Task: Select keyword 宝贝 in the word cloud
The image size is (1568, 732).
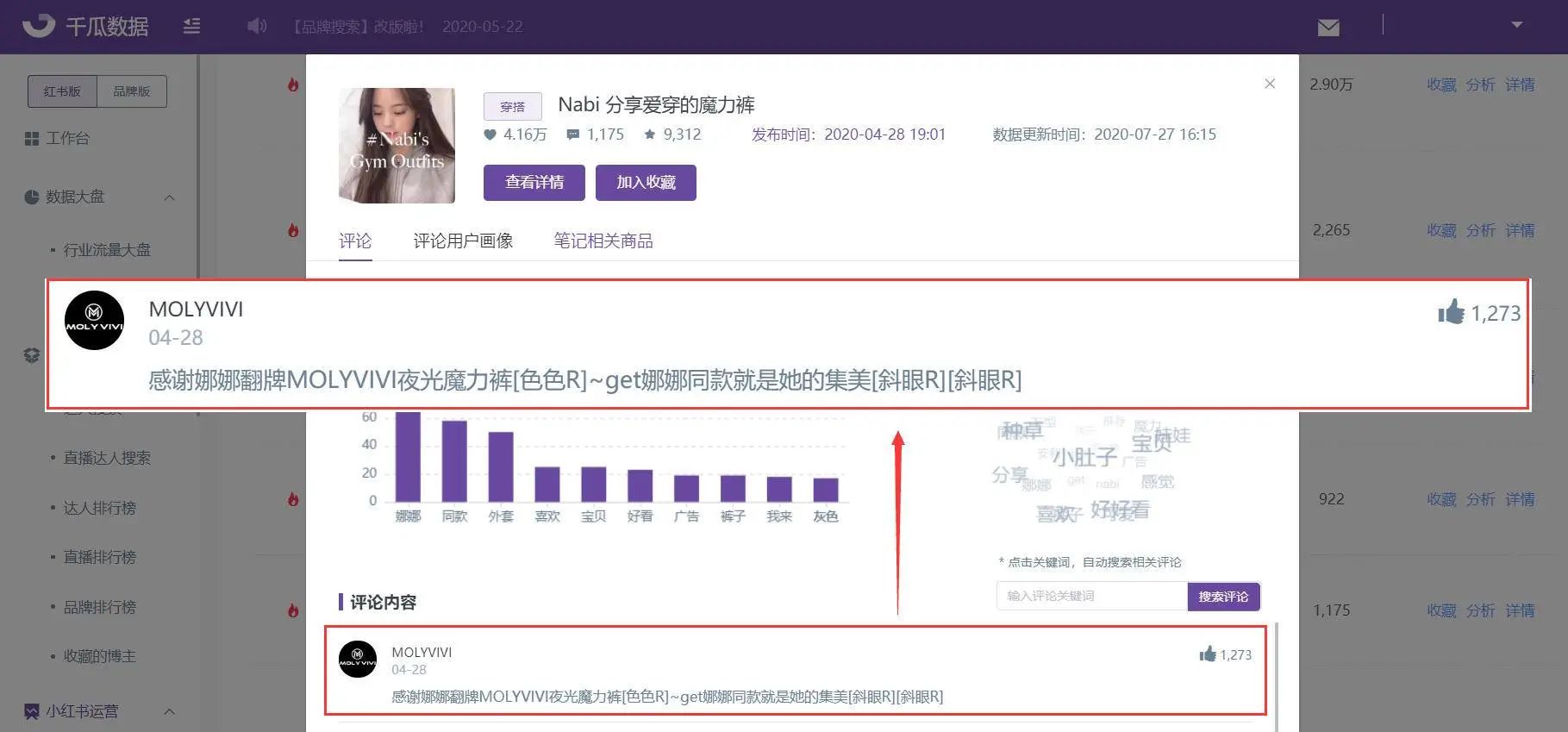Action: tap(1152, 443)
